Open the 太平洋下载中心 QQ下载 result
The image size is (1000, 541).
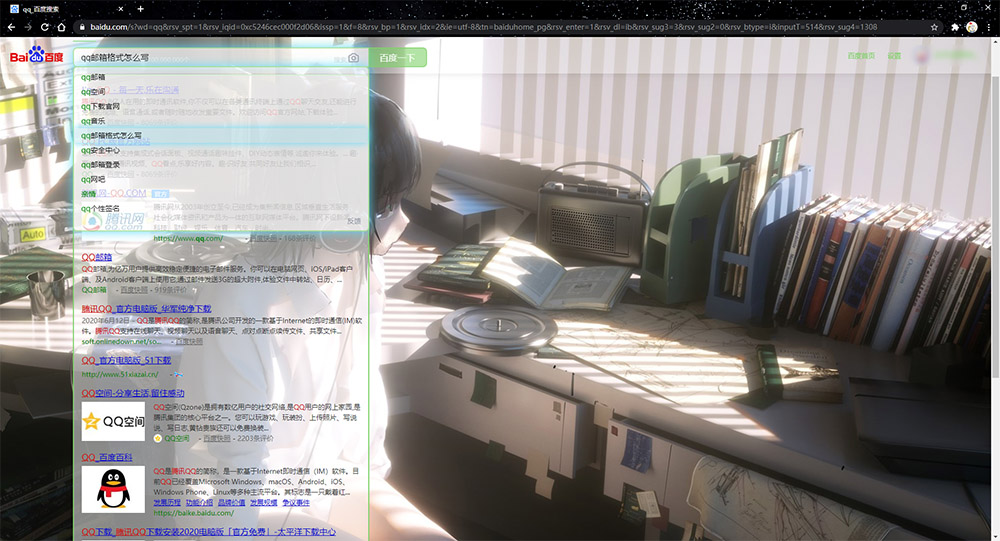click(x=209, y=532)
